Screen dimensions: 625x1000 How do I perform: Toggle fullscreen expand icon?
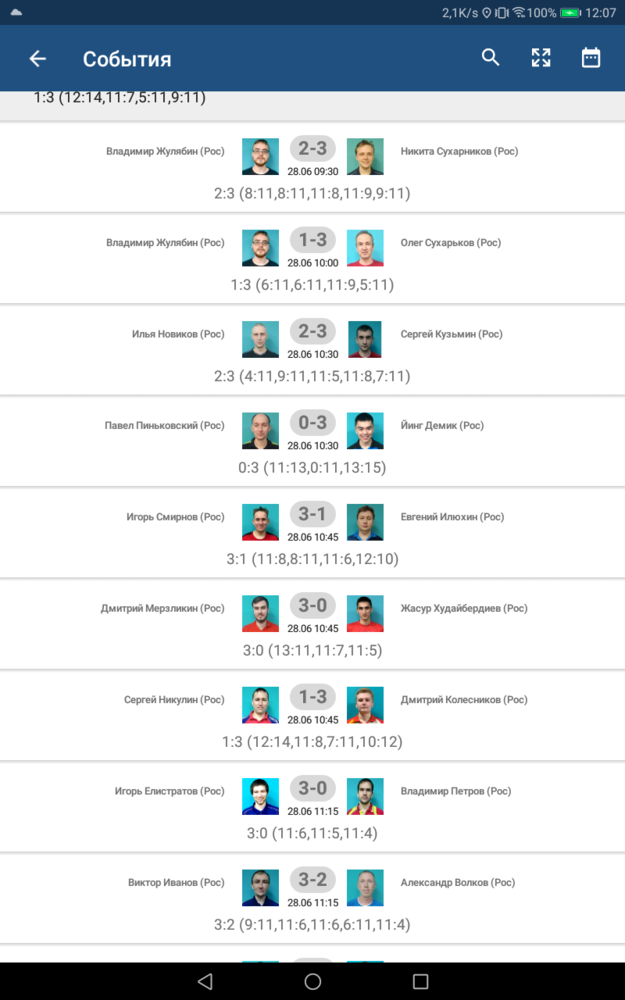pos(541,57)
